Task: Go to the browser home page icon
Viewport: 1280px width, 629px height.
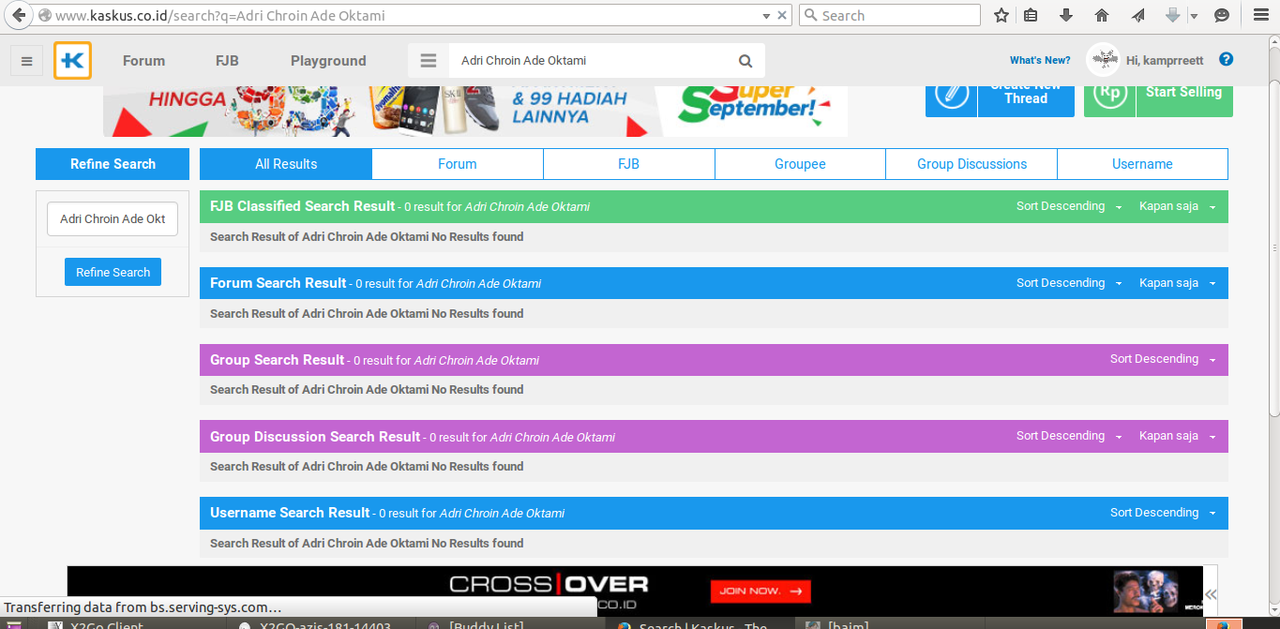Action: 1102,16
